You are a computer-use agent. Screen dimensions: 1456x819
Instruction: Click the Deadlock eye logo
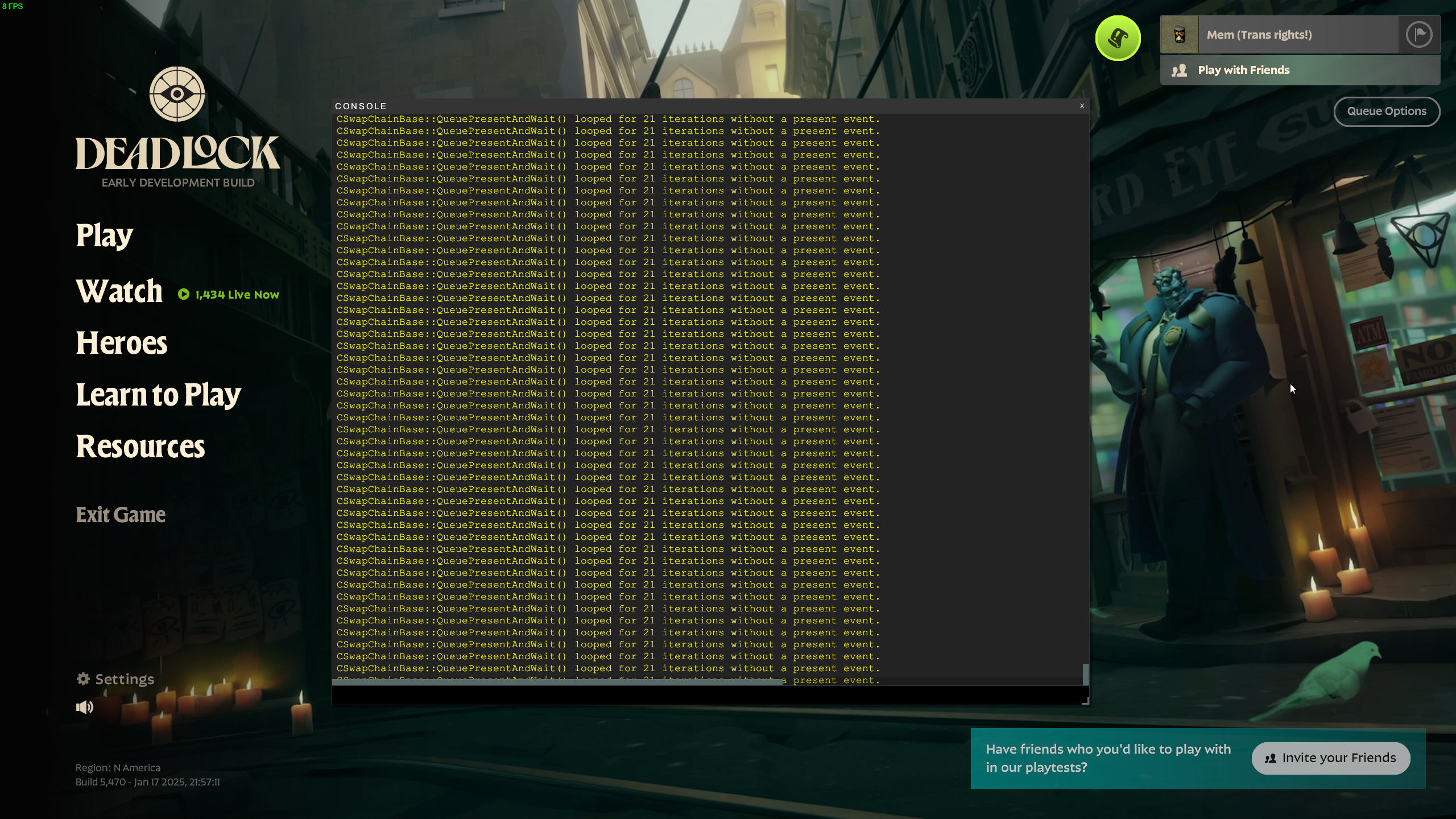177,94
